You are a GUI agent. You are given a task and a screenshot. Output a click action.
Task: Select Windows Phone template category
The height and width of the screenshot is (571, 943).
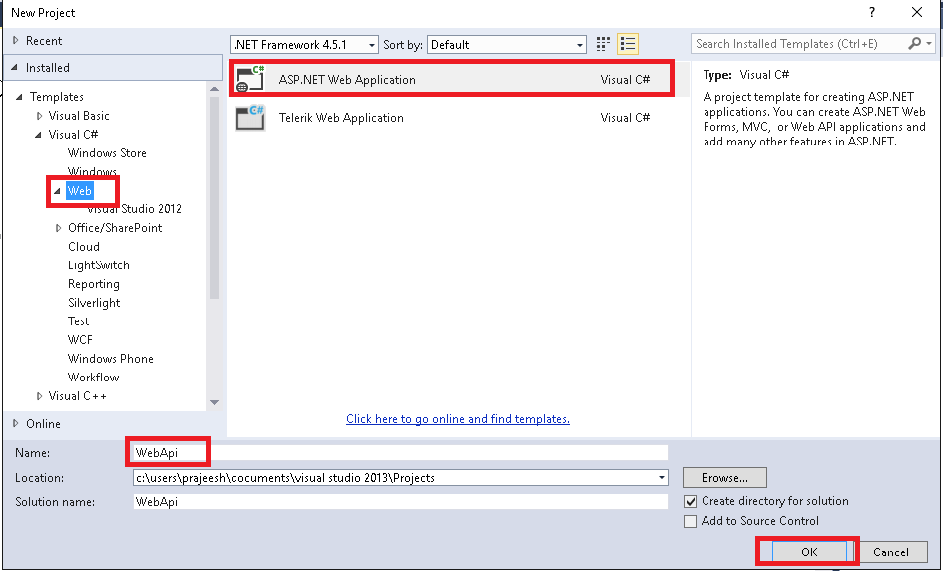tap(111, 359)
